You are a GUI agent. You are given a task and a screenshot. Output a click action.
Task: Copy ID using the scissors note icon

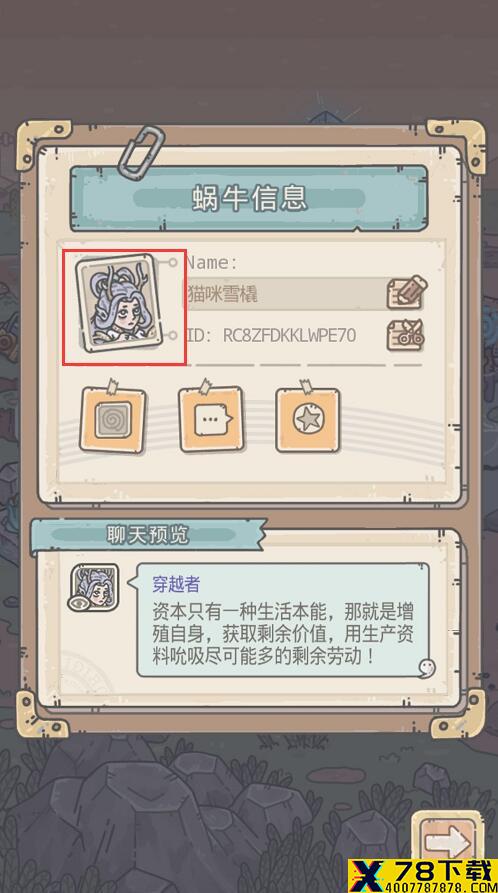coord(406,335)
